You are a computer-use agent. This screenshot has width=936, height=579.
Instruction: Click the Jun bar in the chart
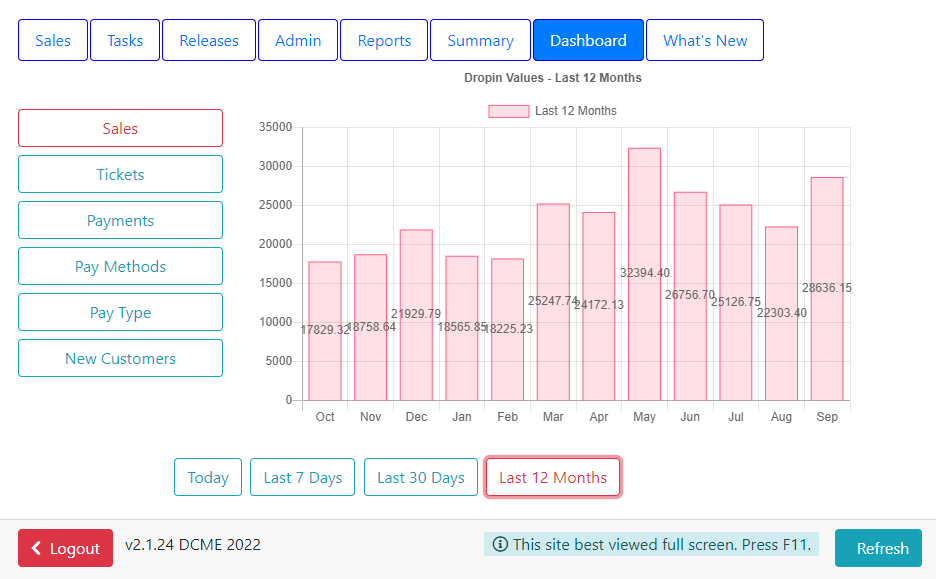pyautogui.click(x=690, y=296)
